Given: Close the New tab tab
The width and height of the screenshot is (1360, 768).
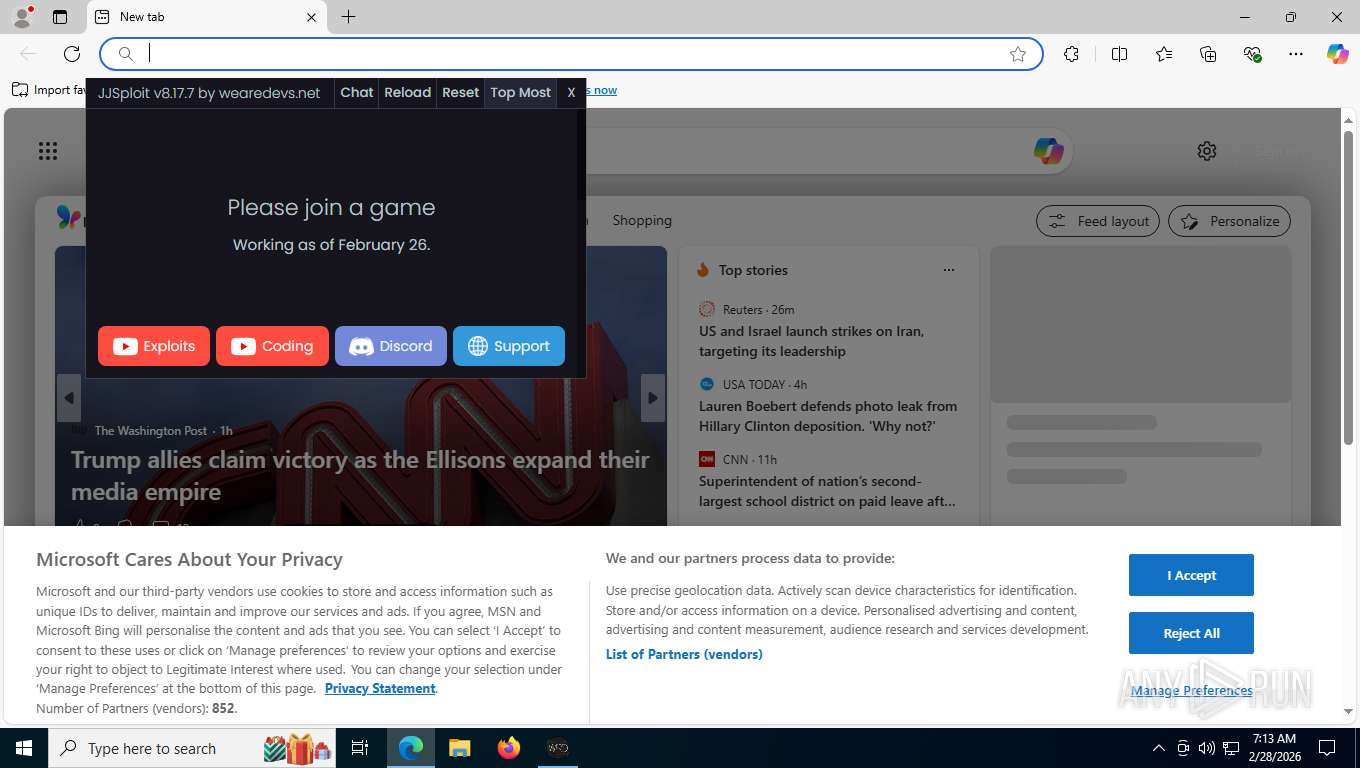Looking at the screenshot, I should tap(311, 17).
